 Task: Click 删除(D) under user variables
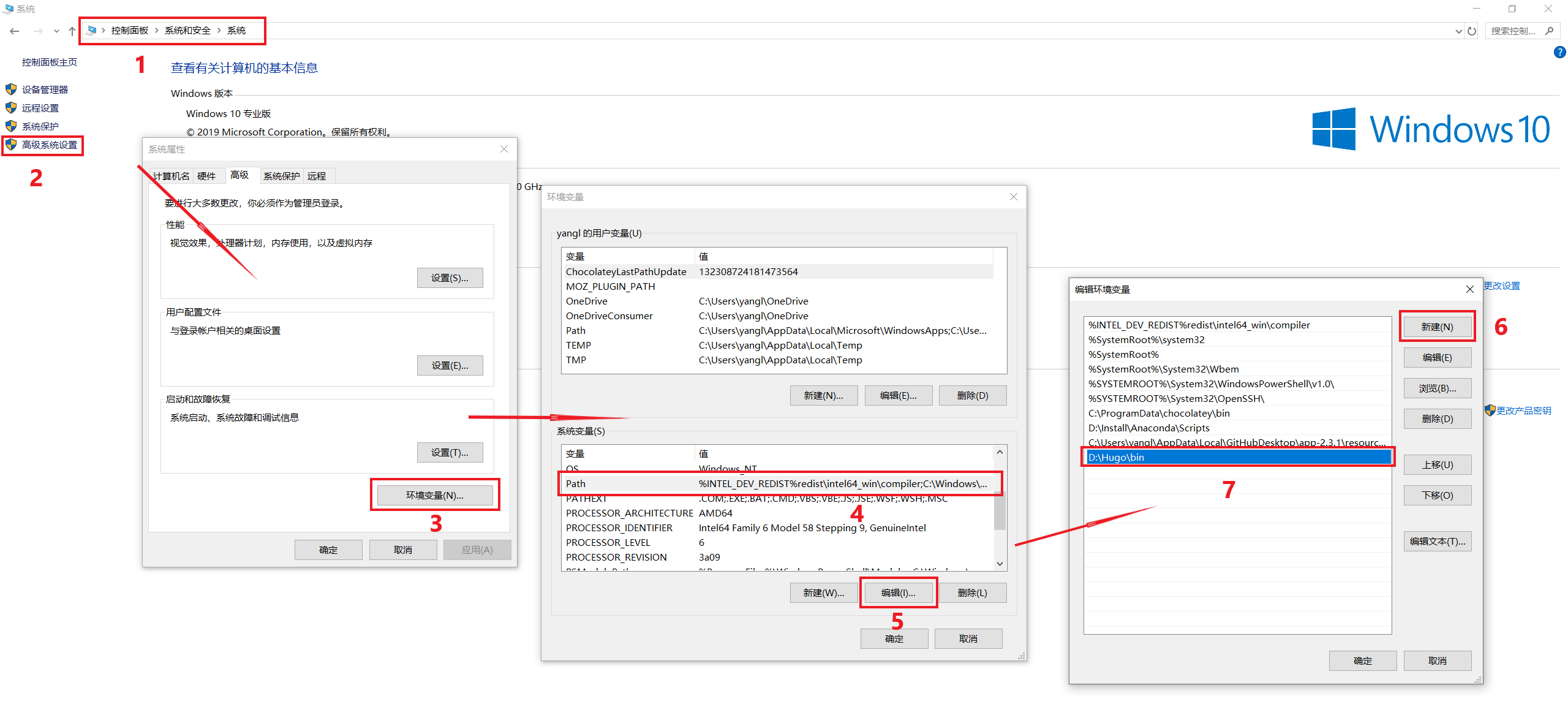973,395
